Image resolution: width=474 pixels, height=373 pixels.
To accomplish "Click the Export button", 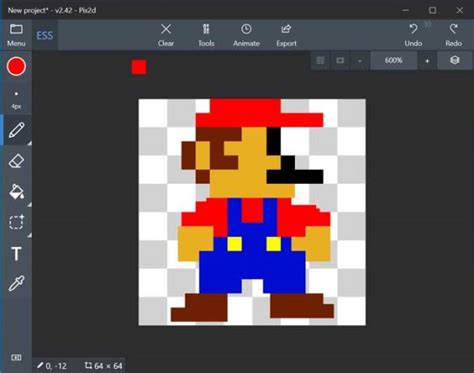I will coord(286,35).
